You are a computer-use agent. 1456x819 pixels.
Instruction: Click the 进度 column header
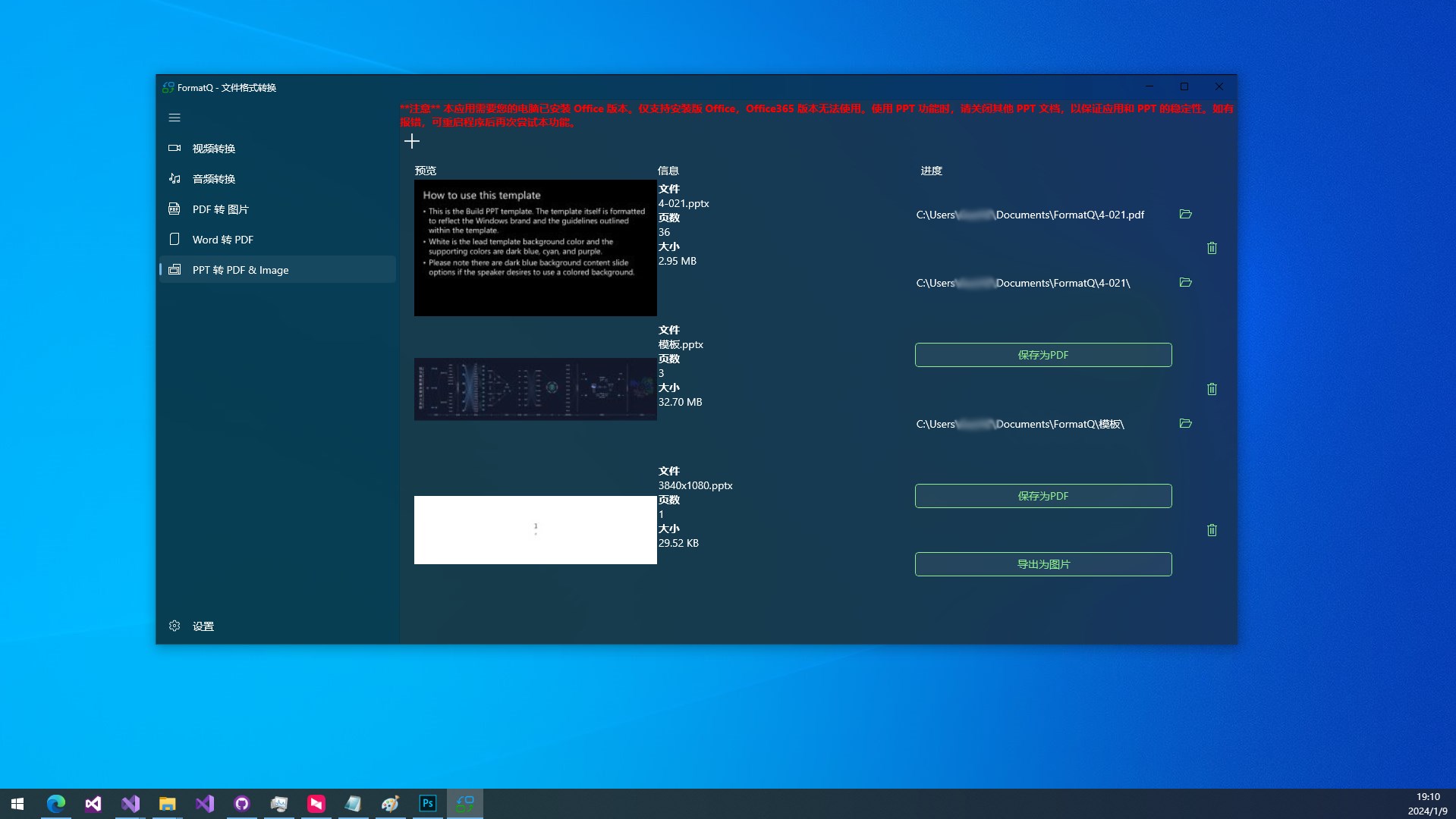click(931, 171)
